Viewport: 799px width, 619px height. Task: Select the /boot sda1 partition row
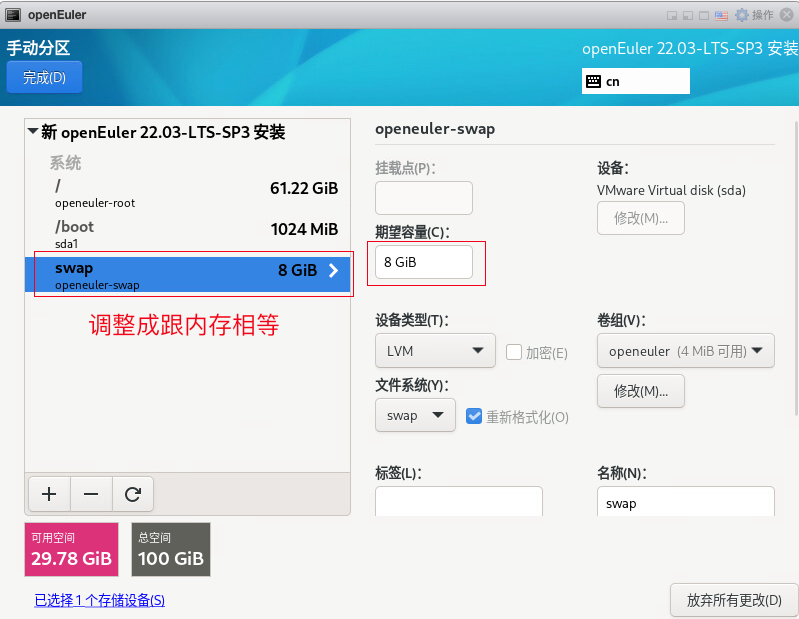click(x=188, y=234)
